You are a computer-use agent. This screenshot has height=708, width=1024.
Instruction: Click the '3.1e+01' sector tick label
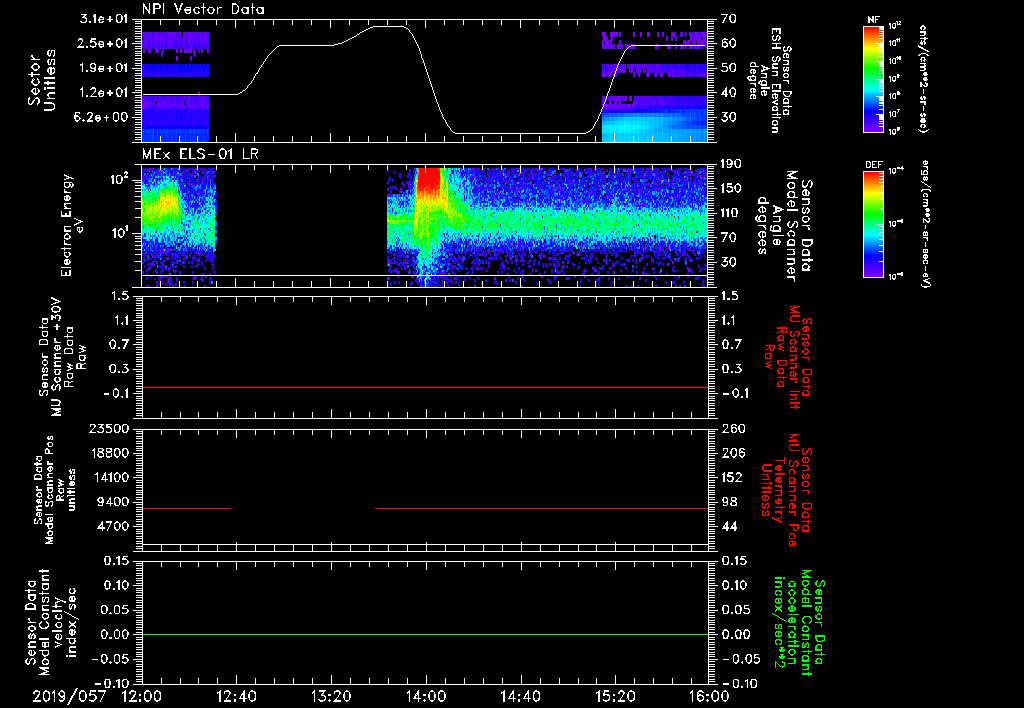coord(104,19)
